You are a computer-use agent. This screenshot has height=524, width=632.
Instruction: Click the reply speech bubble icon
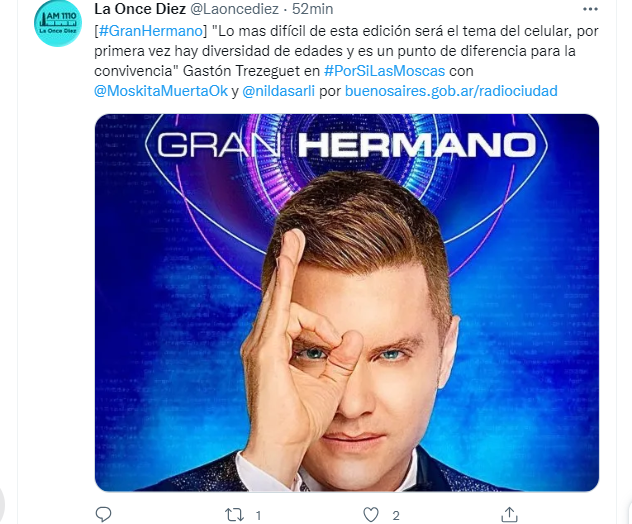[104, 515]
